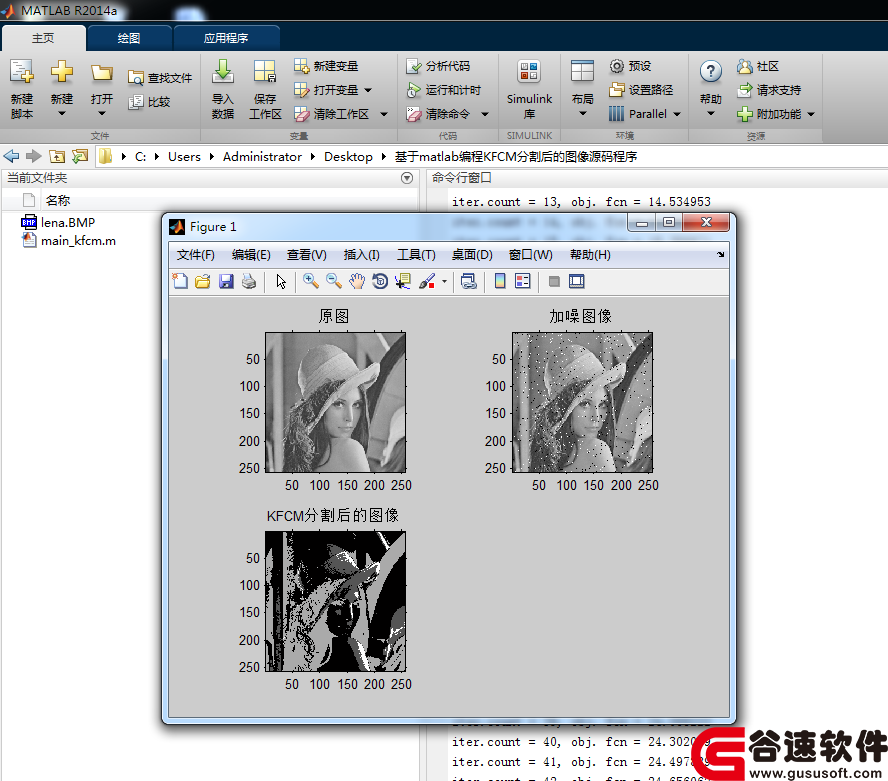Toggle the data cursor tool
The height and width of the screenshot is (781, 888).
tap(403, 281)
